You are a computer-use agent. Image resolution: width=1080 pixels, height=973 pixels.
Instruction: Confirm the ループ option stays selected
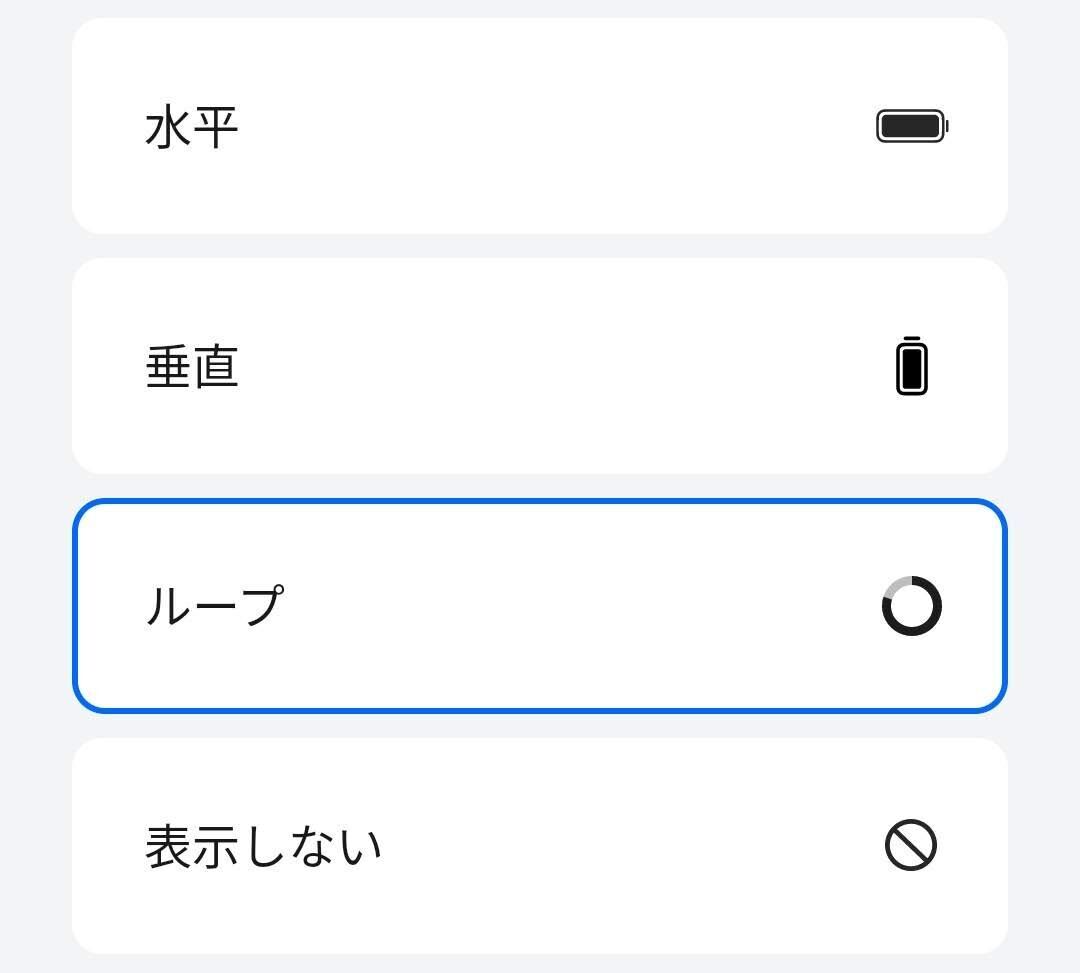540,605
